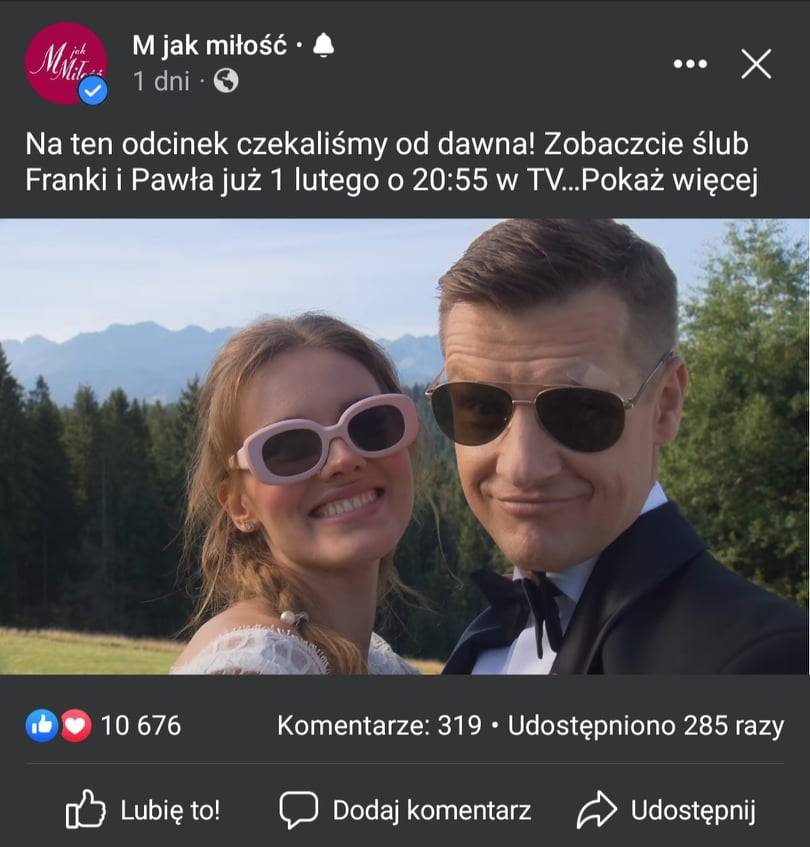Open the 1 dni post timestamp

(161, 82)
